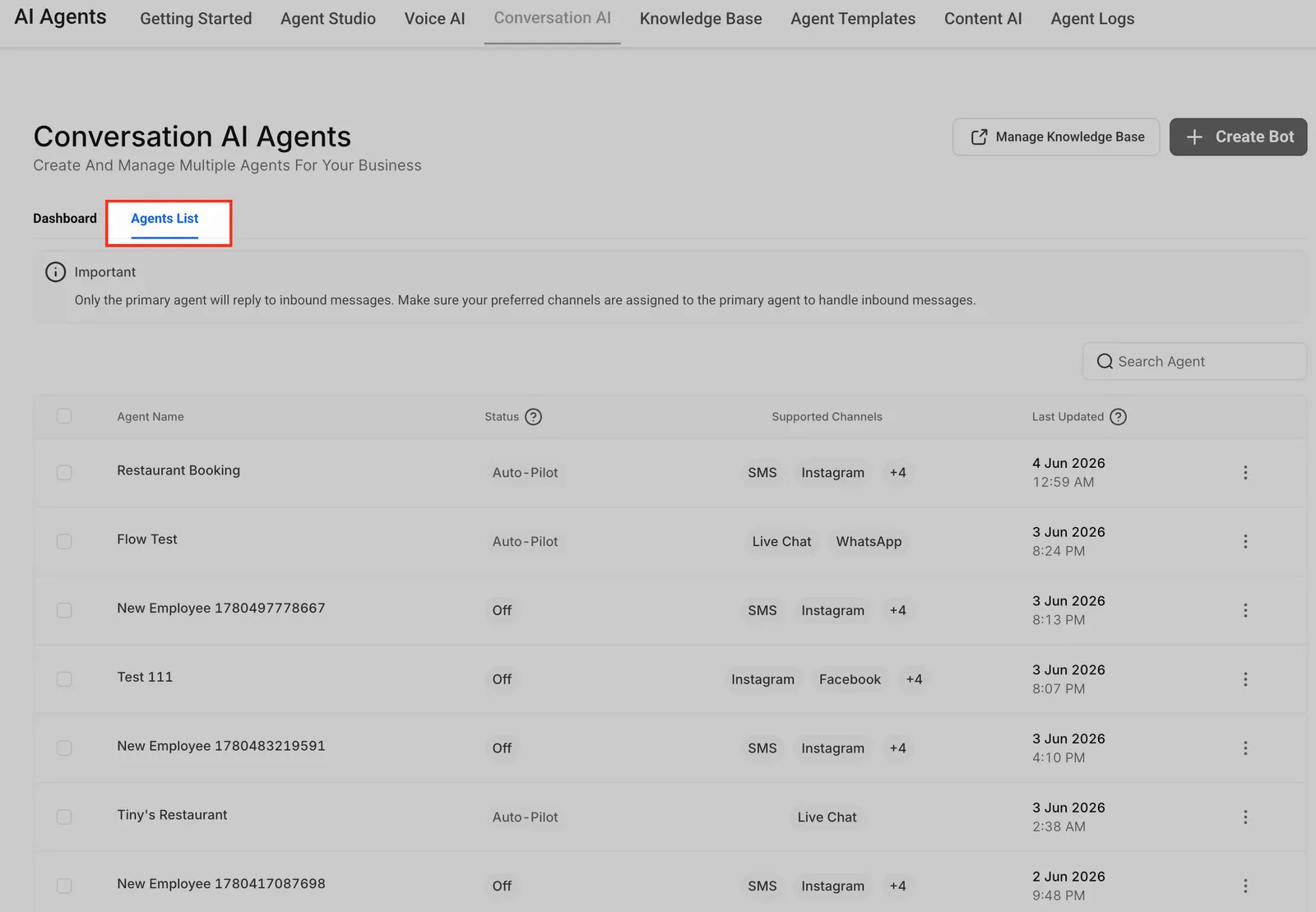
Task: Click the Important info circle icon
Action: (x=55, y=272)
